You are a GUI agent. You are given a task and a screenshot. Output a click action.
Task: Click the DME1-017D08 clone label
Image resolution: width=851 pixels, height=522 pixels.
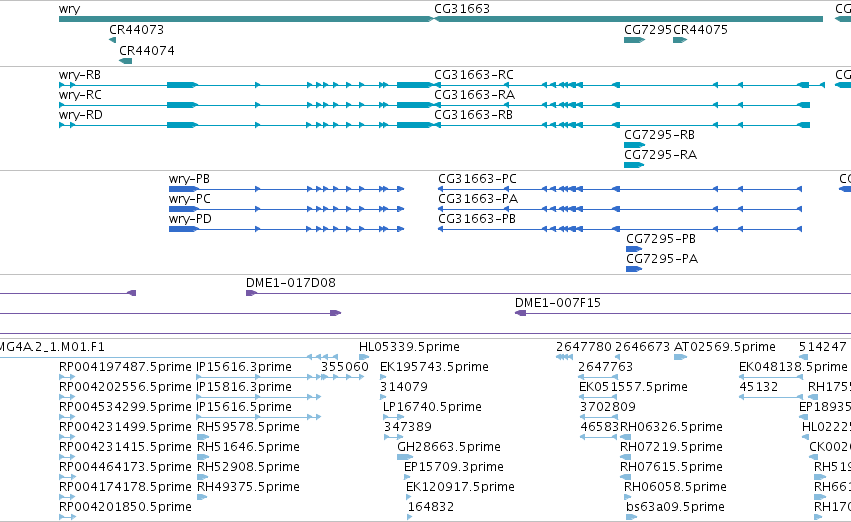tap(291, 283)
